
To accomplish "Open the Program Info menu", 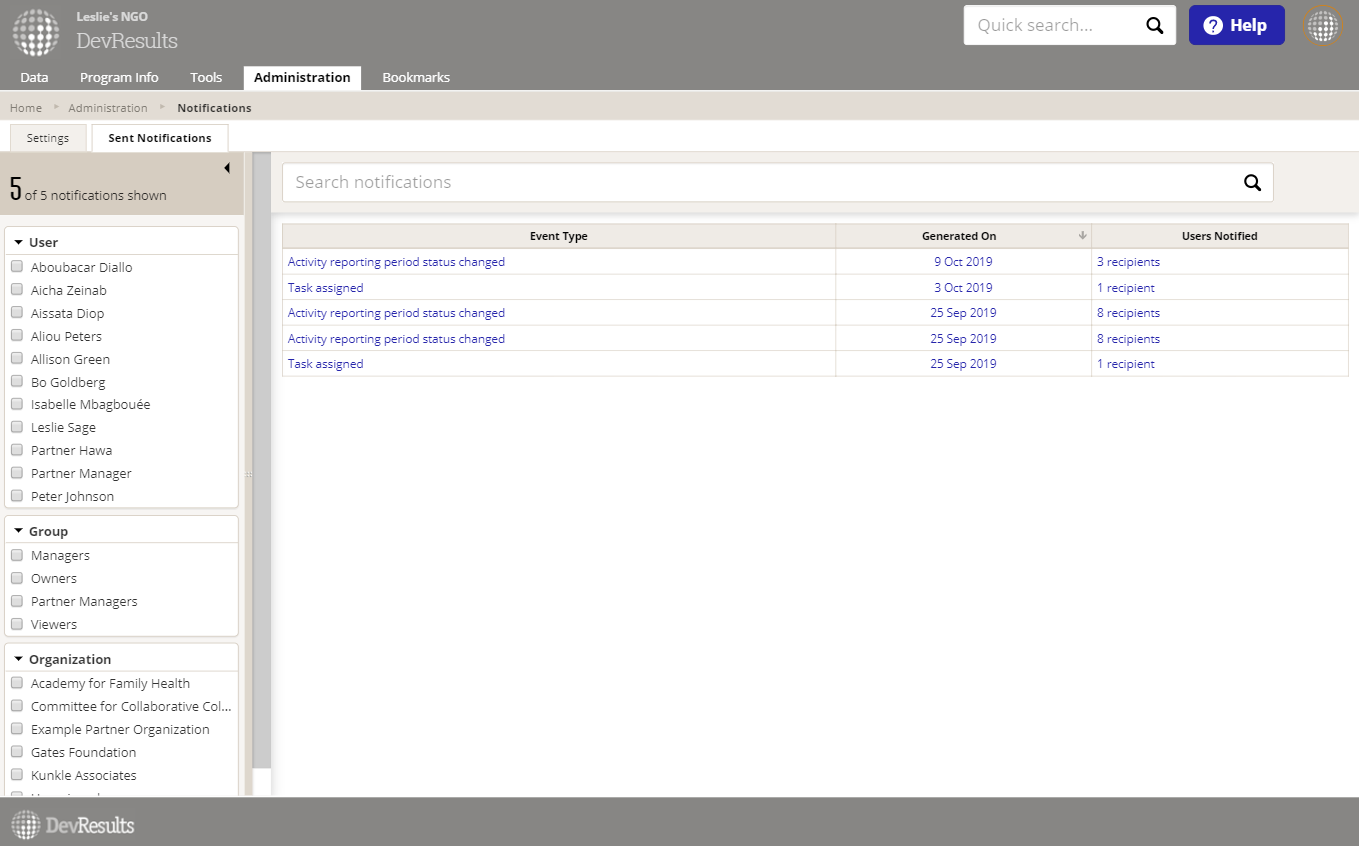I will (x=119, y=77).
